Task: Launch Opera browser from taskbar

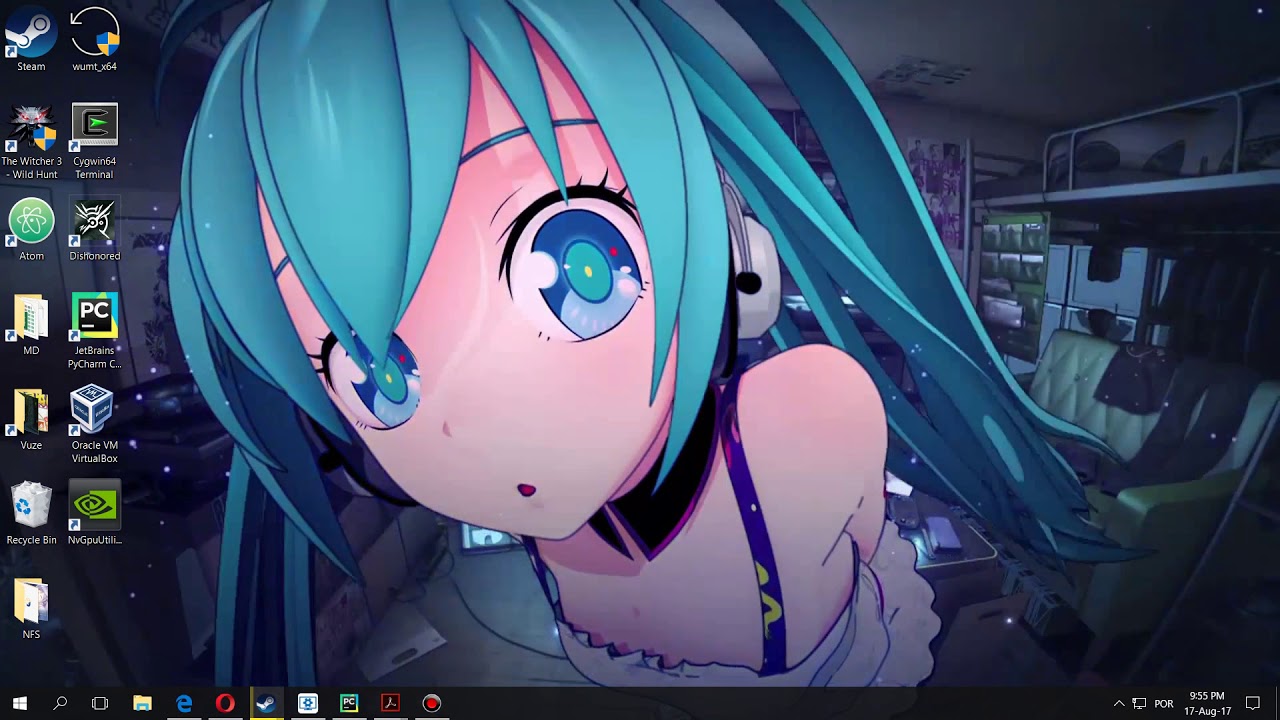Action: (x=225, y=703)
